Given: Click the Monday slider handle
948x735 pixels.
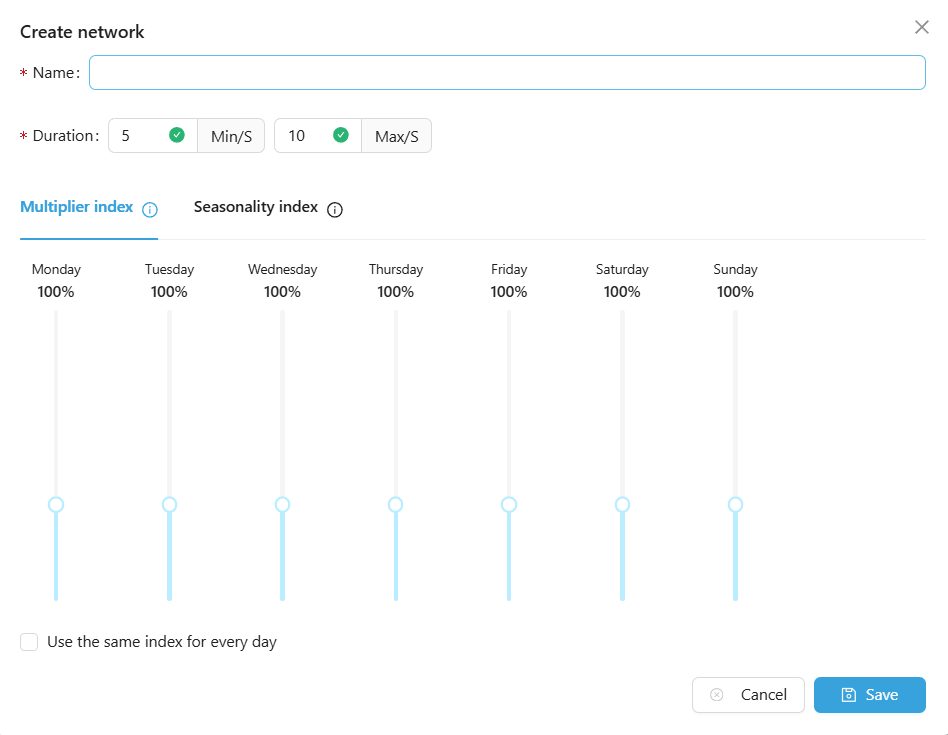Looking at the screenshot, I should [56, 504].
